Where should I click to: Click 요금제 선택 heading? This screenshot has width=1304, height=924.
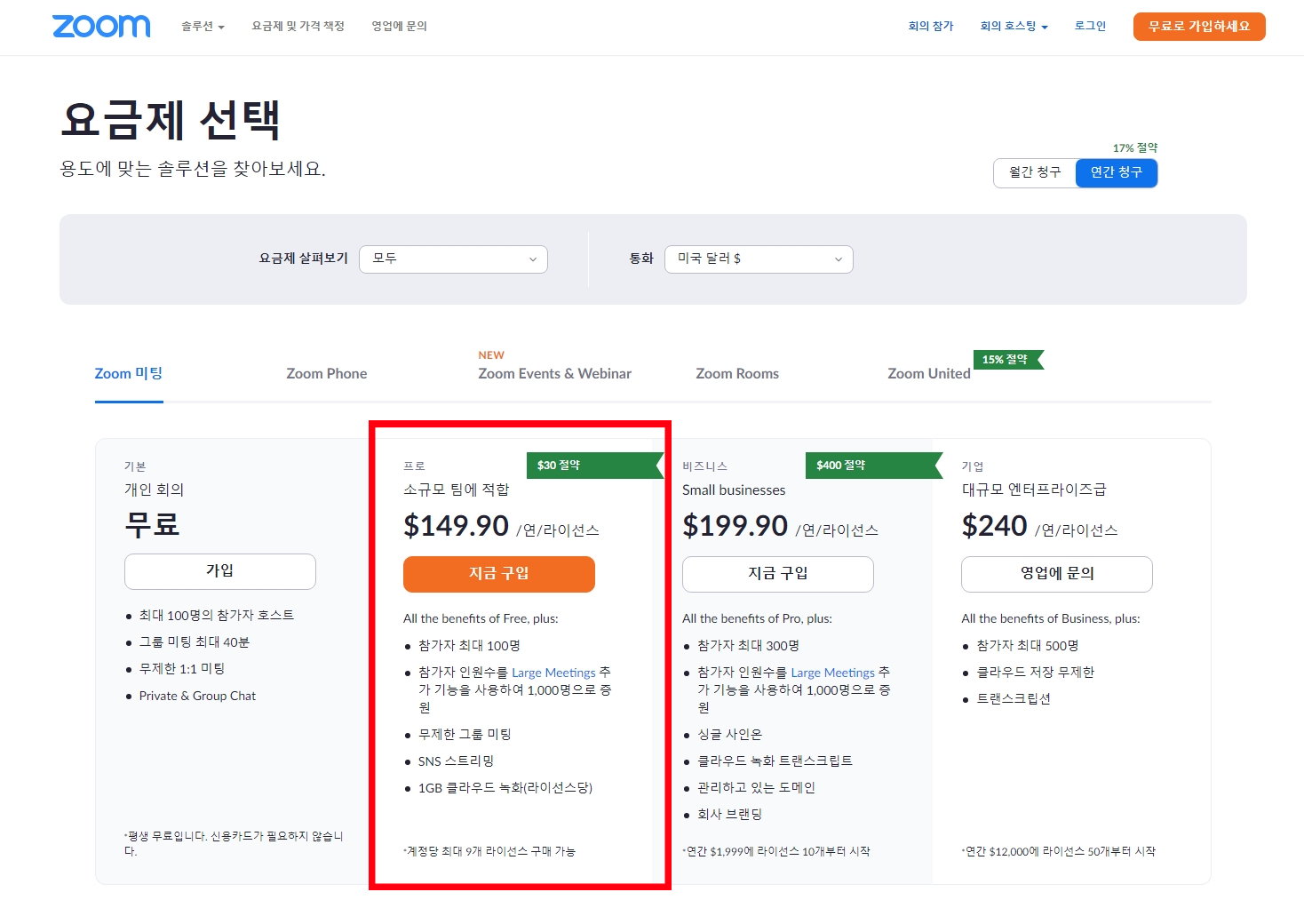coord(171,119)
